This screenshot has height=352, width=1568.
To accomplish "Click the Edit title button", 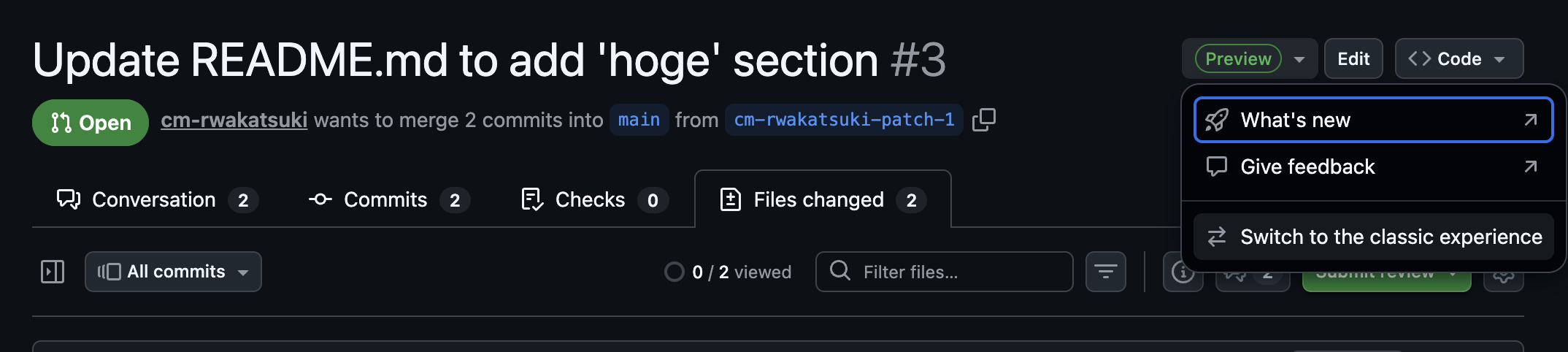I will coord(1353,58).
